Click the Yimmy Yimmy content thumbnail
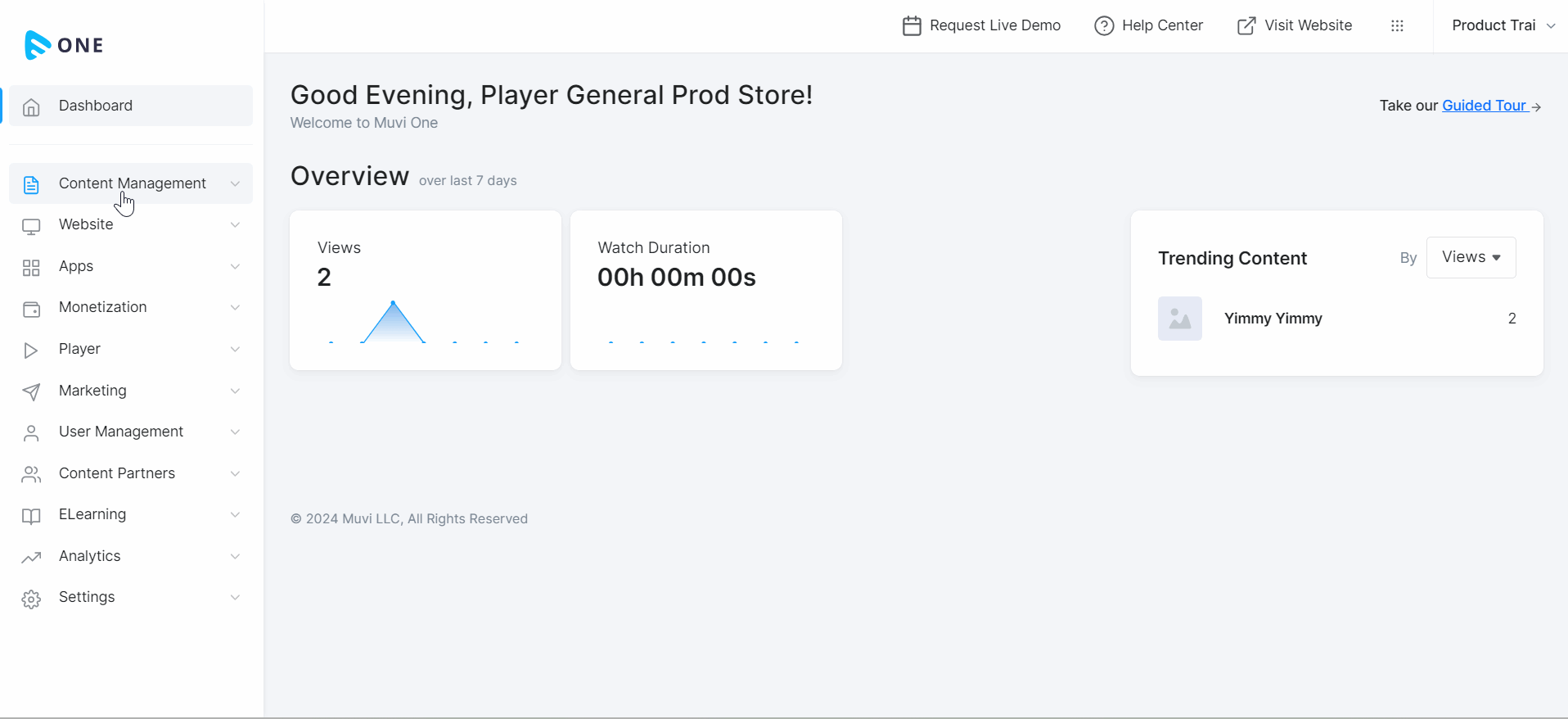This screenshot has width=1568, height=719. pos(1179,319)
